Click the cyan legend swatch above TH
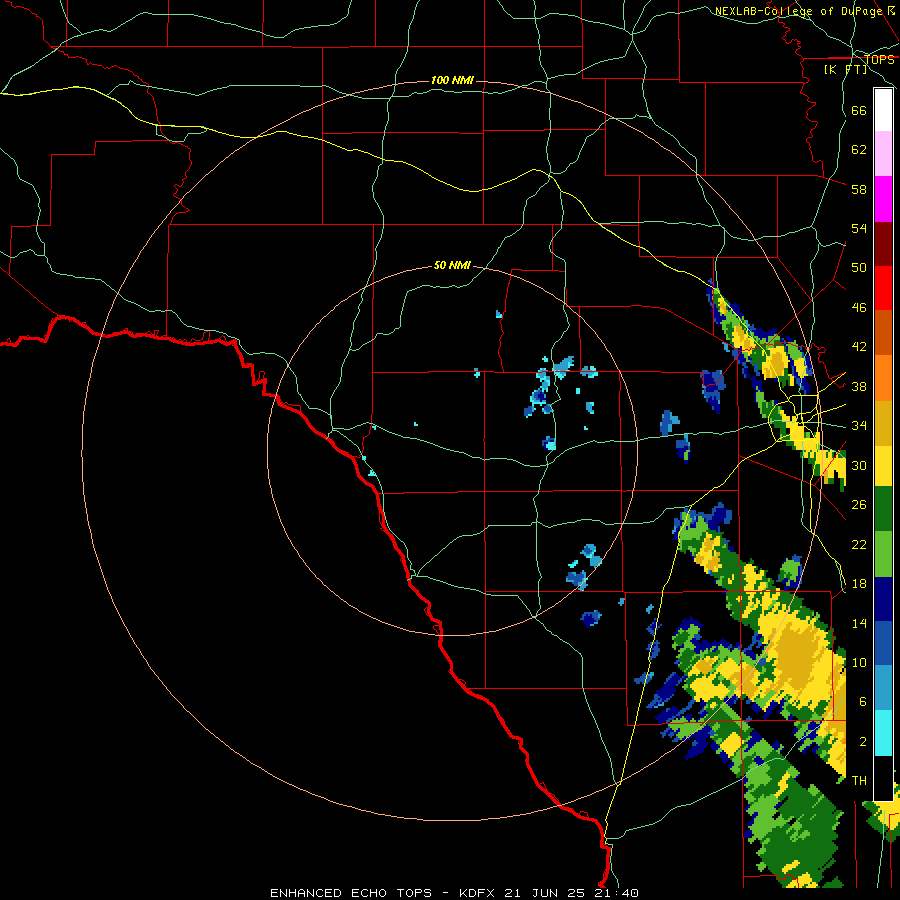The image size is (900, 900). 883,732
